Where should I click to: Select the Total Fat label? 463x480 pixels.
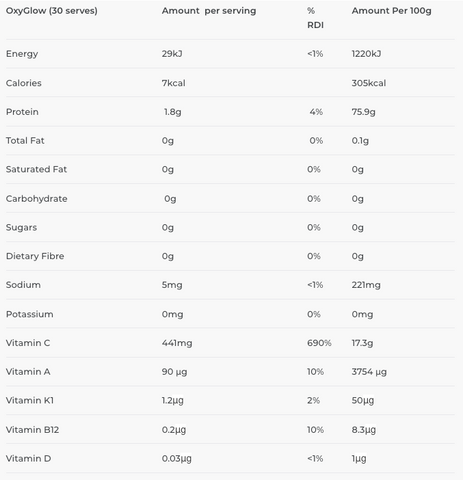[25, 141]
